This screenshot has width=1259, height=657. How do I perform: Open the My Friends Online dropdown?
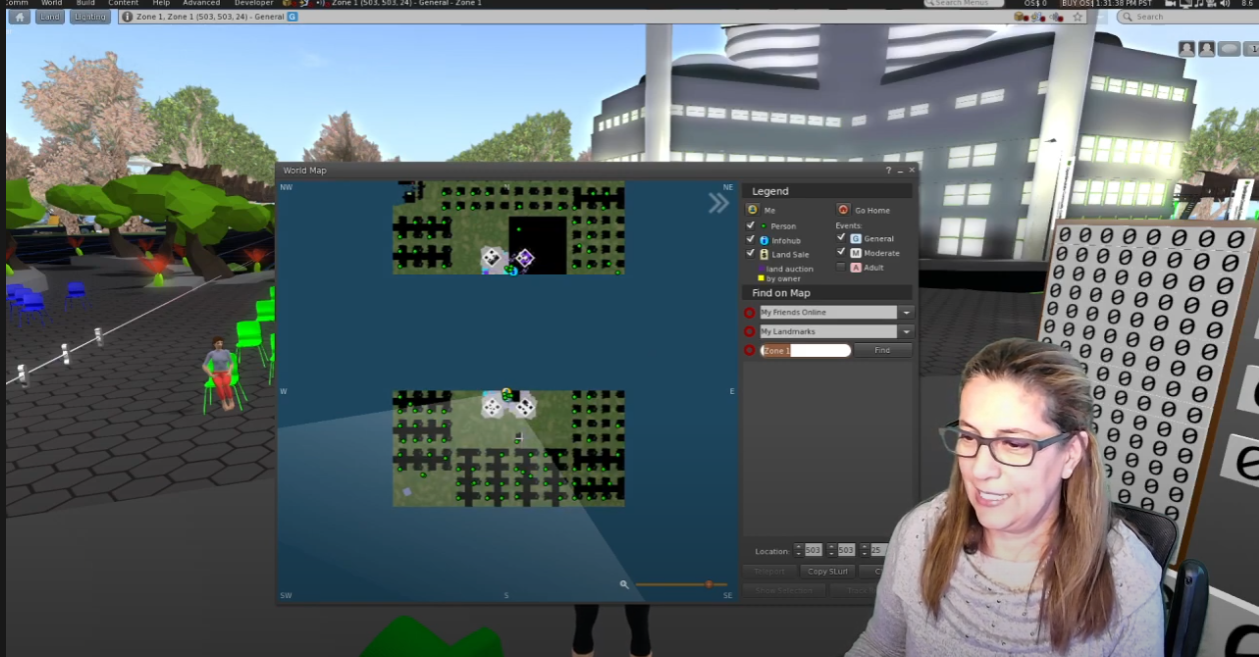pyautogui.click(x=906, y=313)
